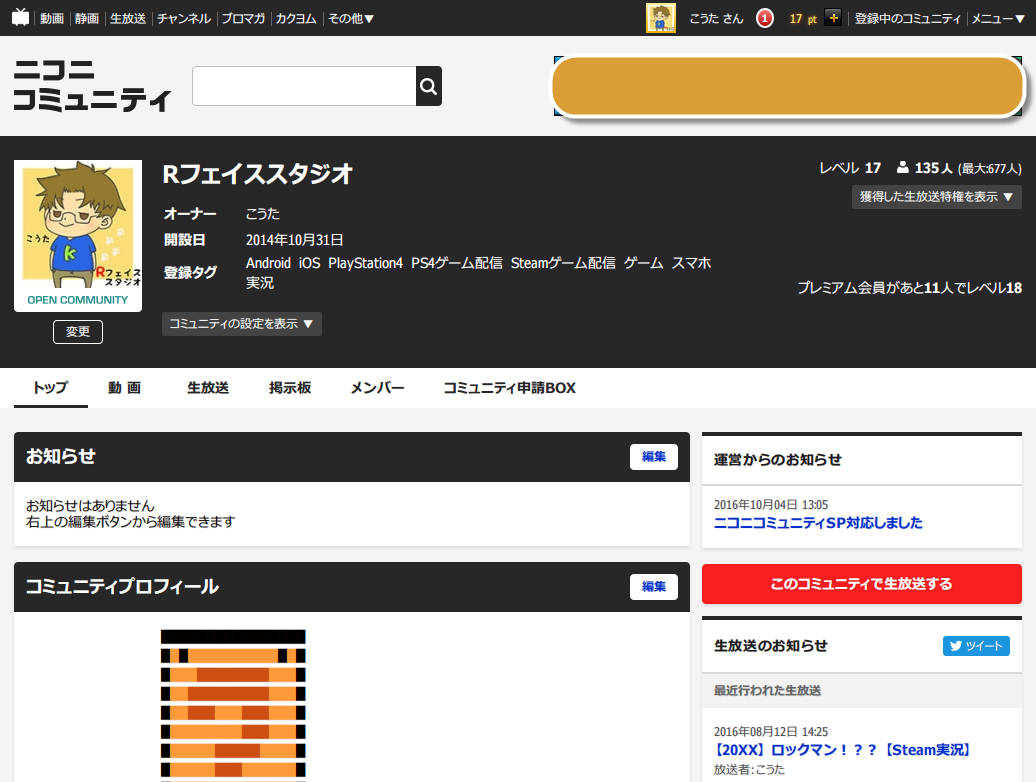Select 生放送 in the top navigation menu
The width and height of the screenshot is (1036, 782).
point(127,17)
